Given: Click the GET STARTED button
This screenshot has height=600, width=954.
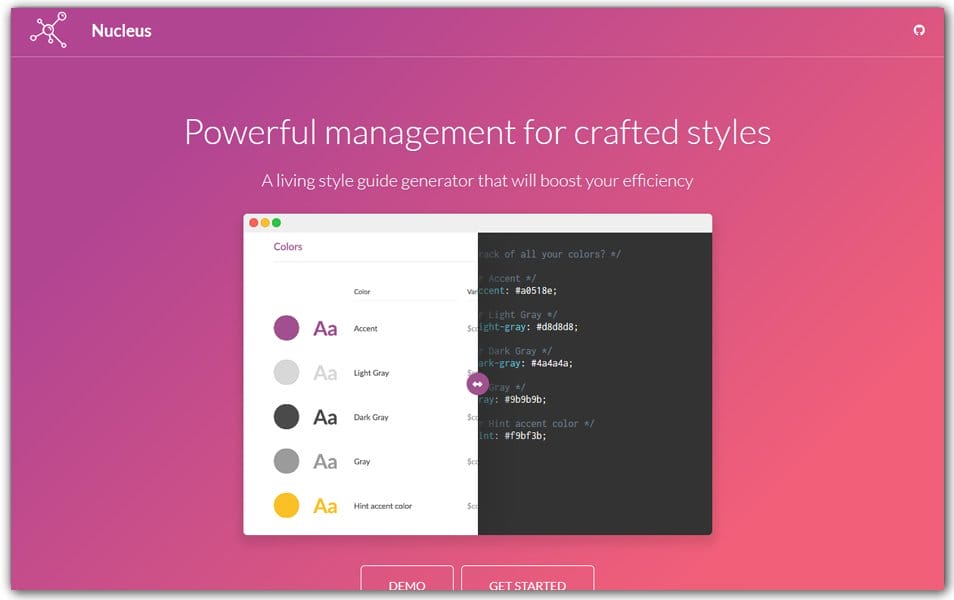Looking at the screenshot, I should 527,586.
